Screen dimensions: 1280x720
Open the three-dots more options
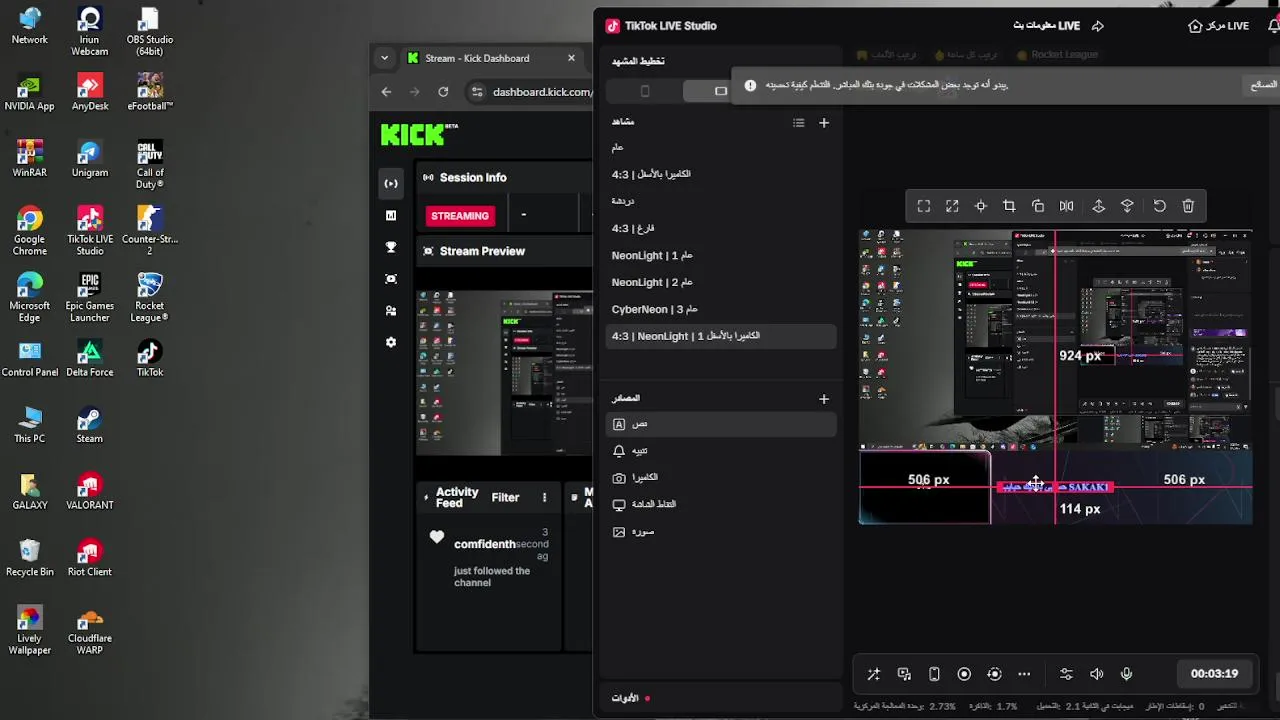[x=1024, y=674]
